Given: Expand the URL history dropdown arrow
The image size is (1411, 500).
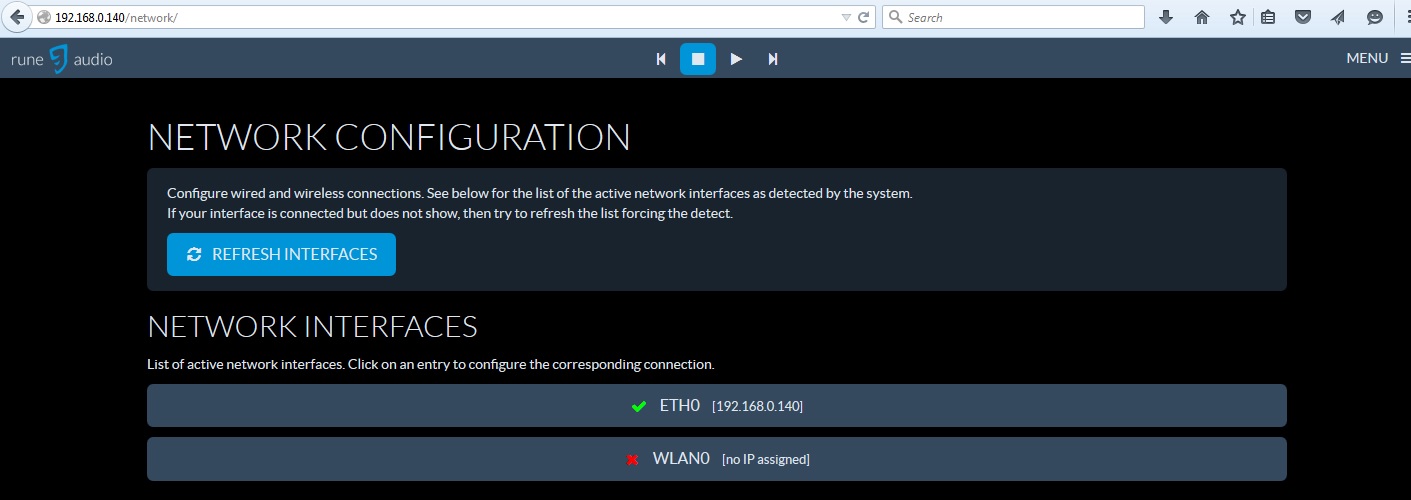Looking at the screenshot, I should [x=846, y=18].
